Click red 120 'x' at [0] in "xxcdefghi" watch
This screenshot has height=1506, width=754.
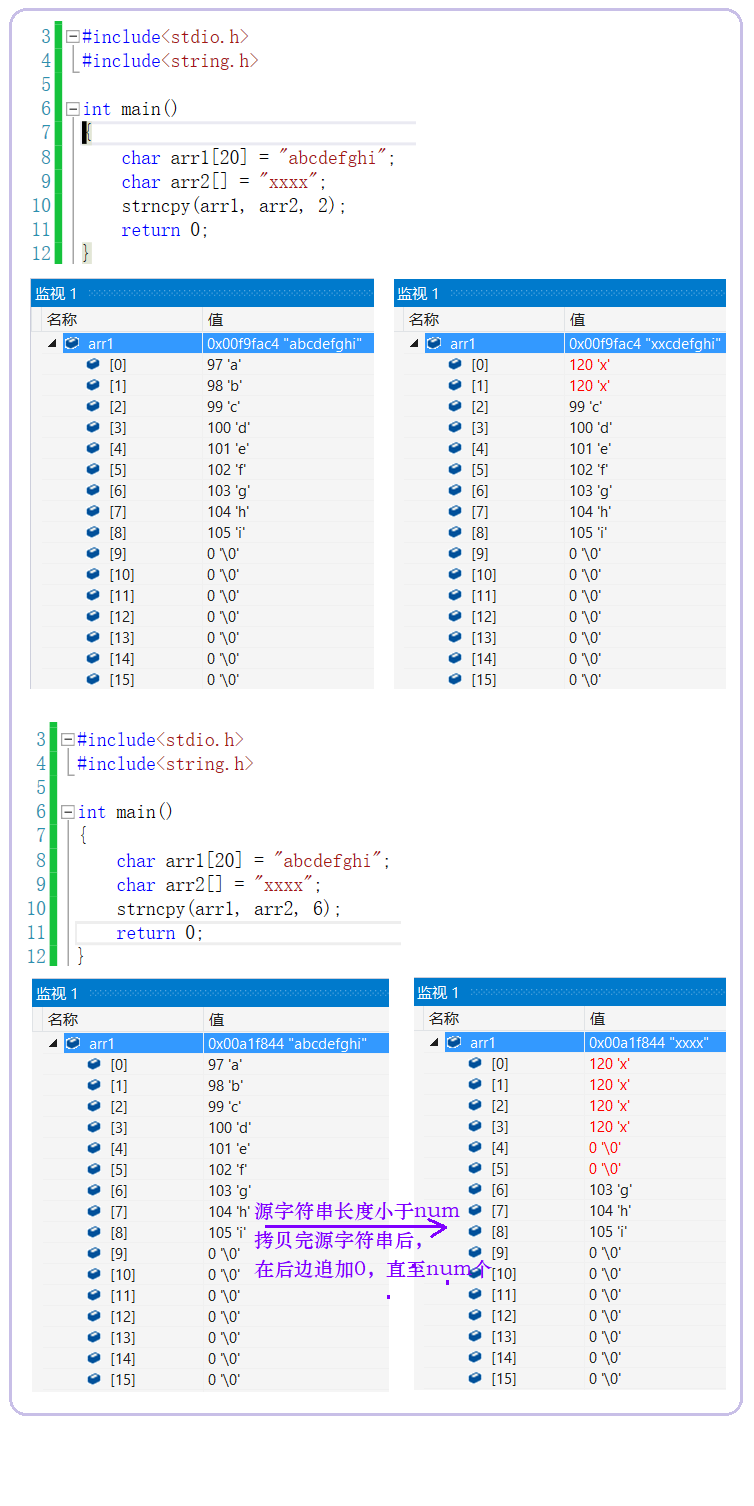[x=589, y=364]
